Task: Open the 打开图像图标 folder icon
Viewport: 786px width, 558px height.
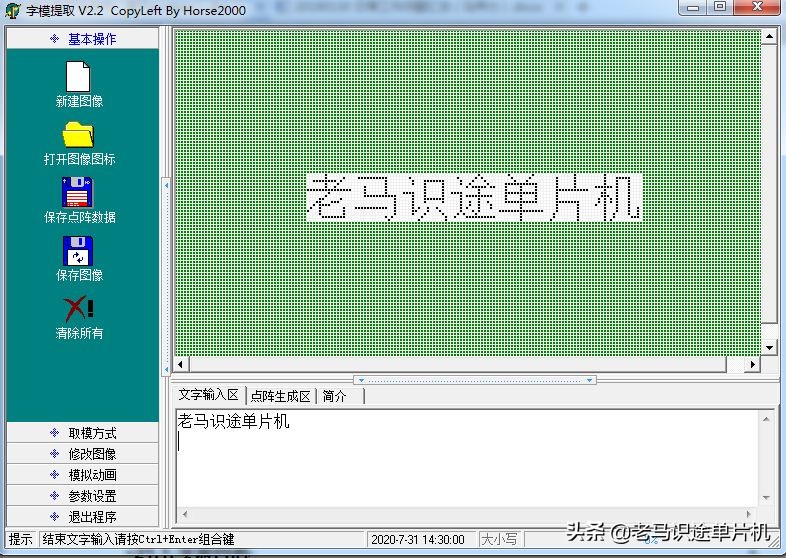Action: 78,134
